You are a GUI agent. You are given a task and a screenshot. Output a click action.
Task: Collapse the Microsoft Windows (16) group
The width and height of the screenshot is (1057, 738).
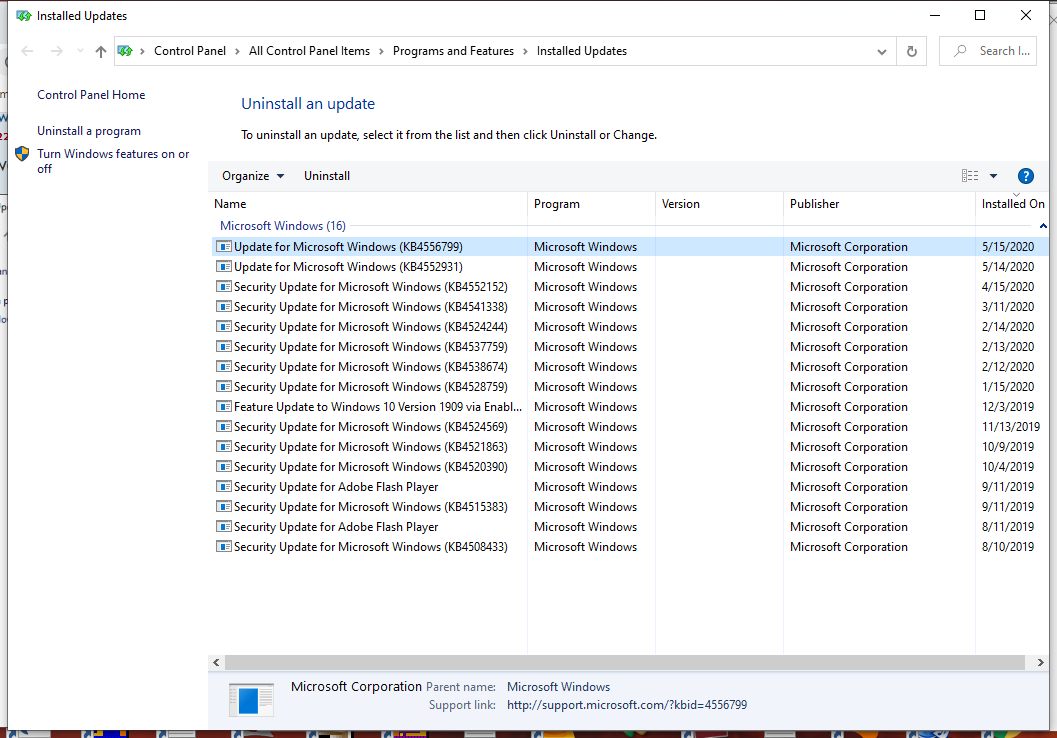pyautogui.click(x=282, y=226)
